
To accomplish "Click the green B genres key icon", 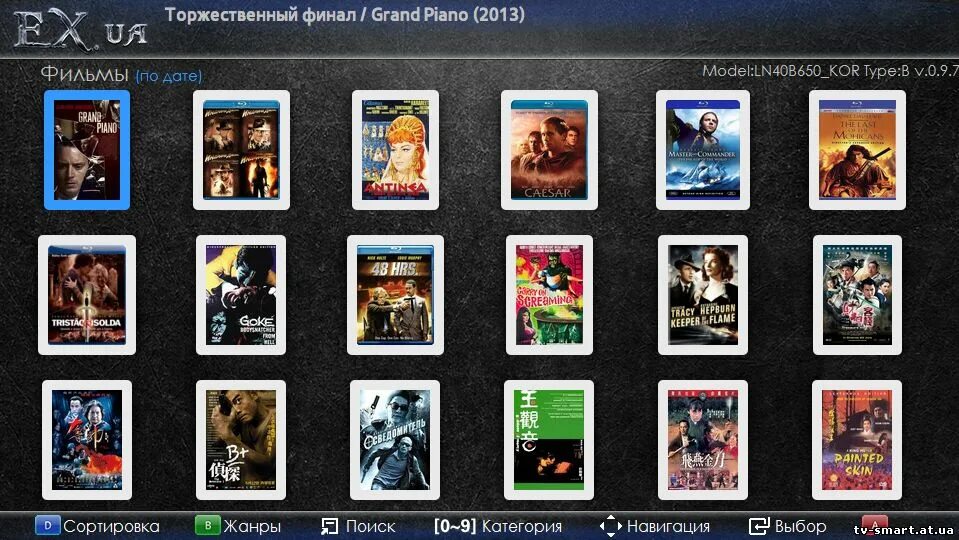I will (207, 525).
